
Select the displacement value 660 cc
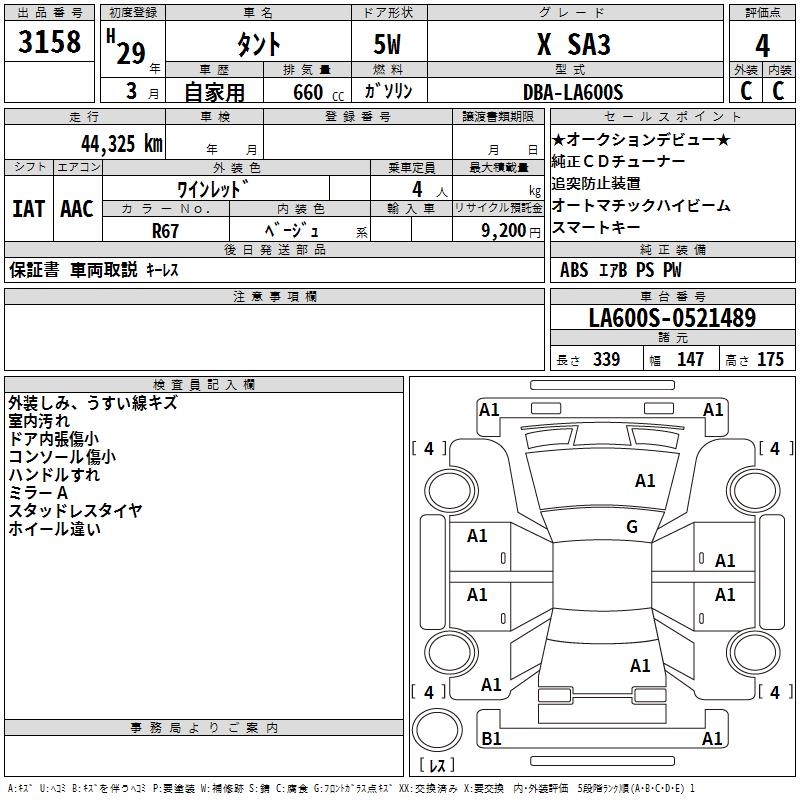(x=319, y=93)
